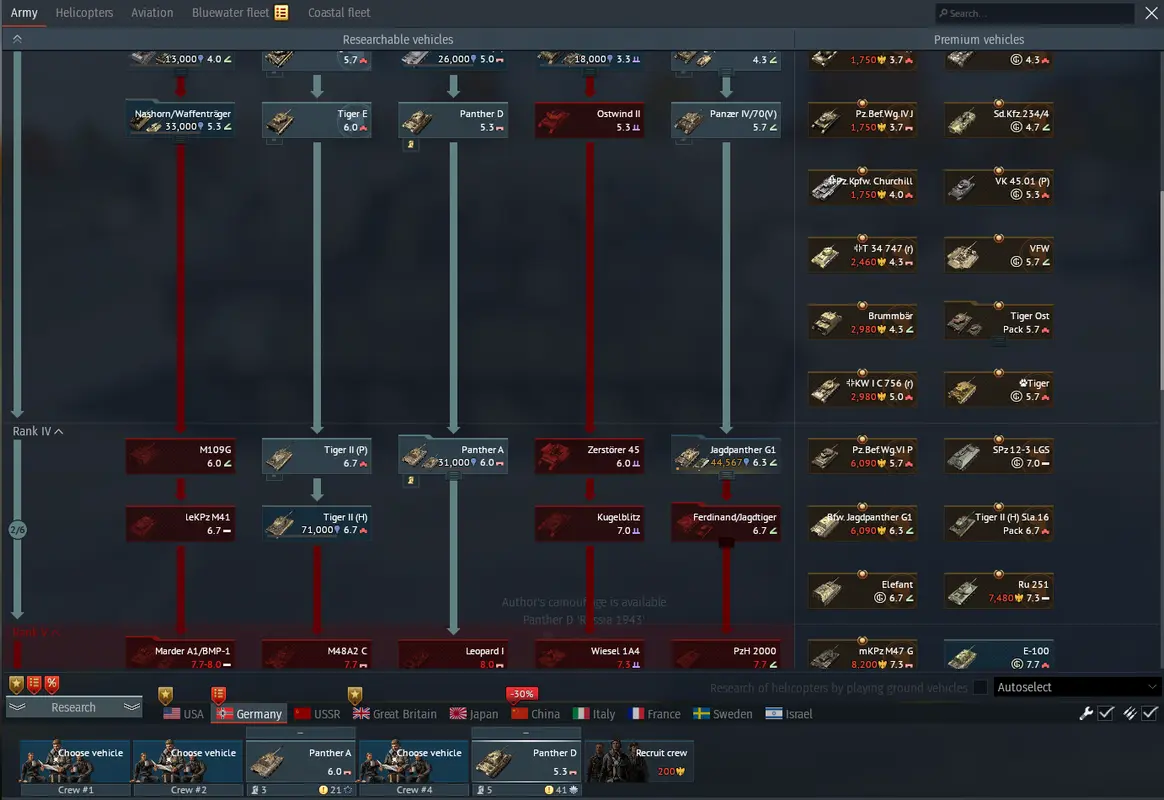Select the Brummbär premium vehicle
This screenshot has width=1164, height=800.
point(862,322)
